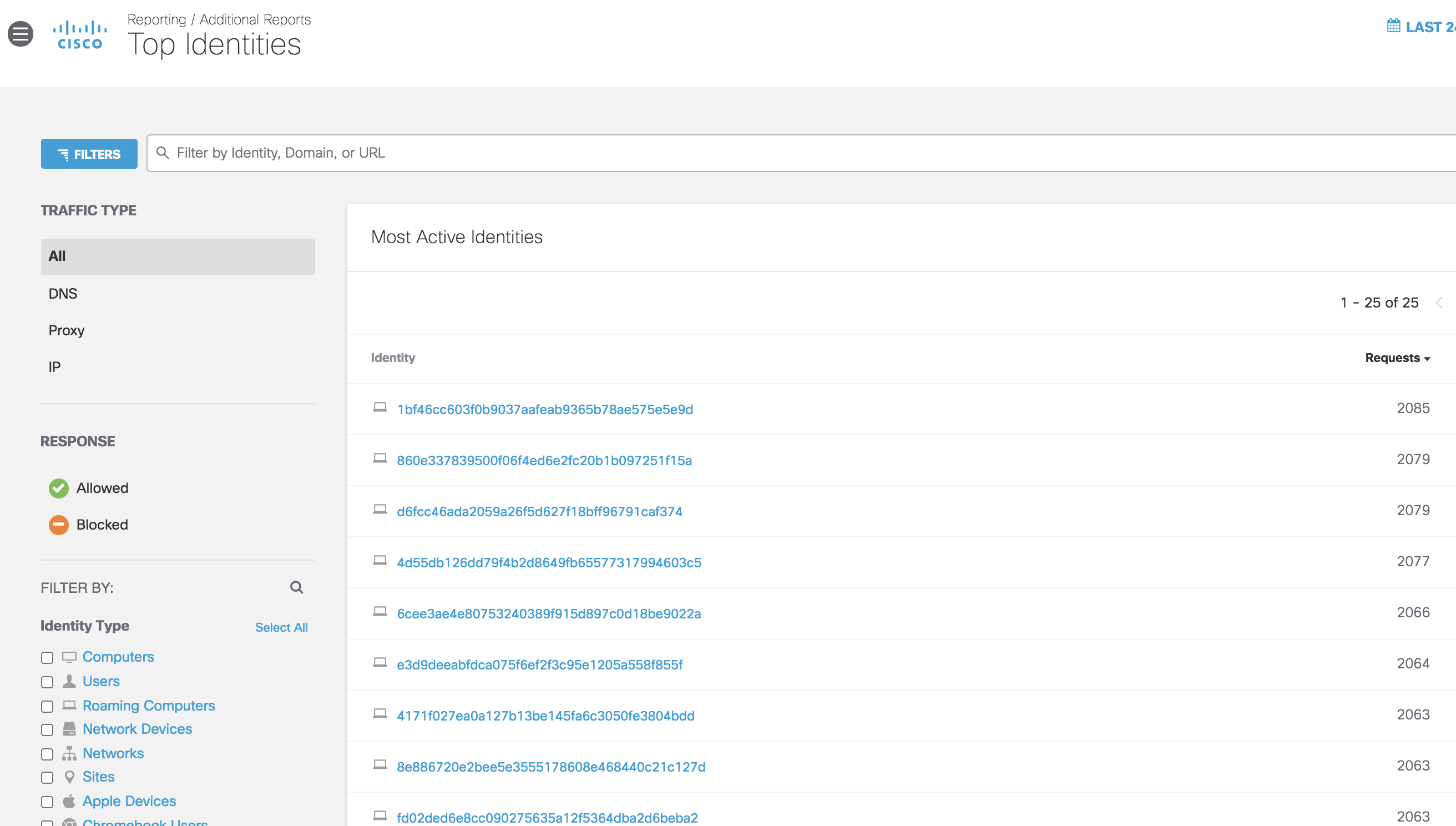Click laptop icon beside 4171f027ea0a identity
The height and width of the screenshot is (826, 1456).
pyautogui.click(x=380, y=714)
